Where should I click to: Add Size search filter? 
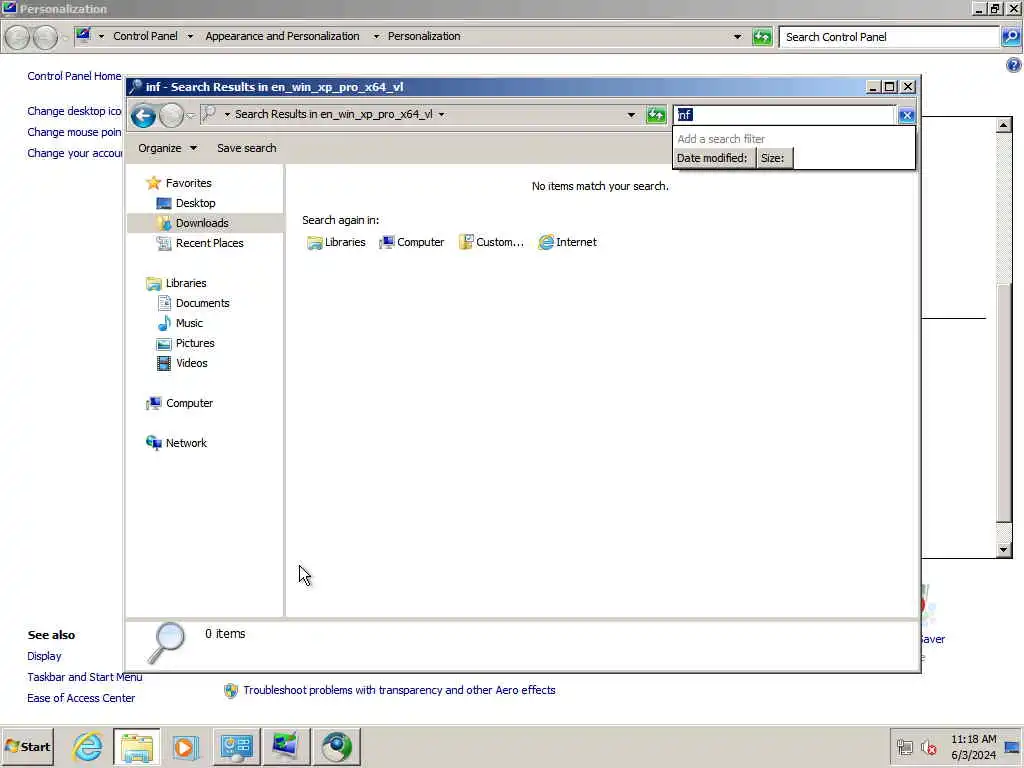773,158
